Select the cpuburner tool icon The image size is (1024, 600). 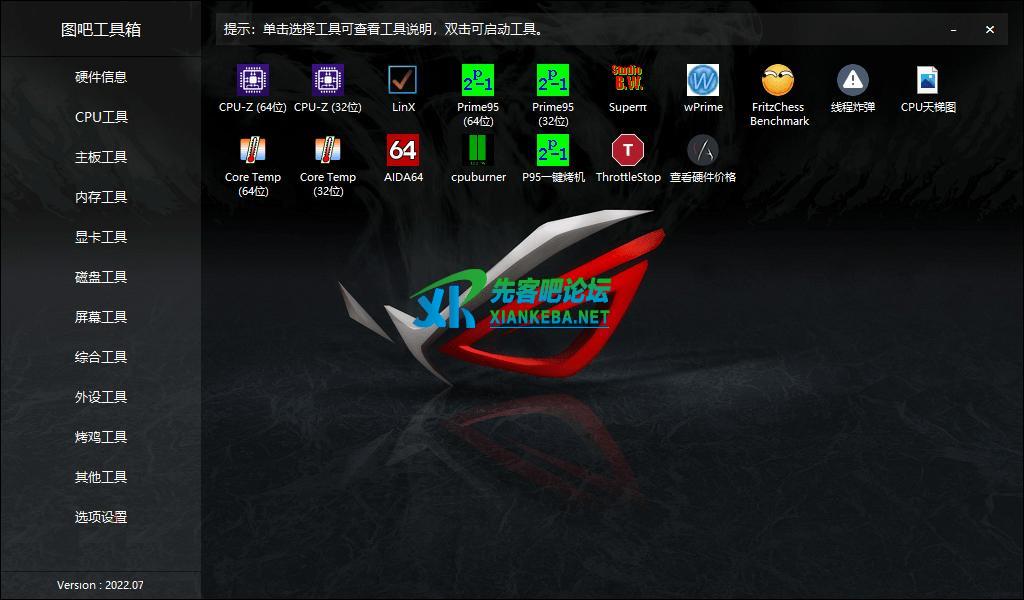[478, 150]
